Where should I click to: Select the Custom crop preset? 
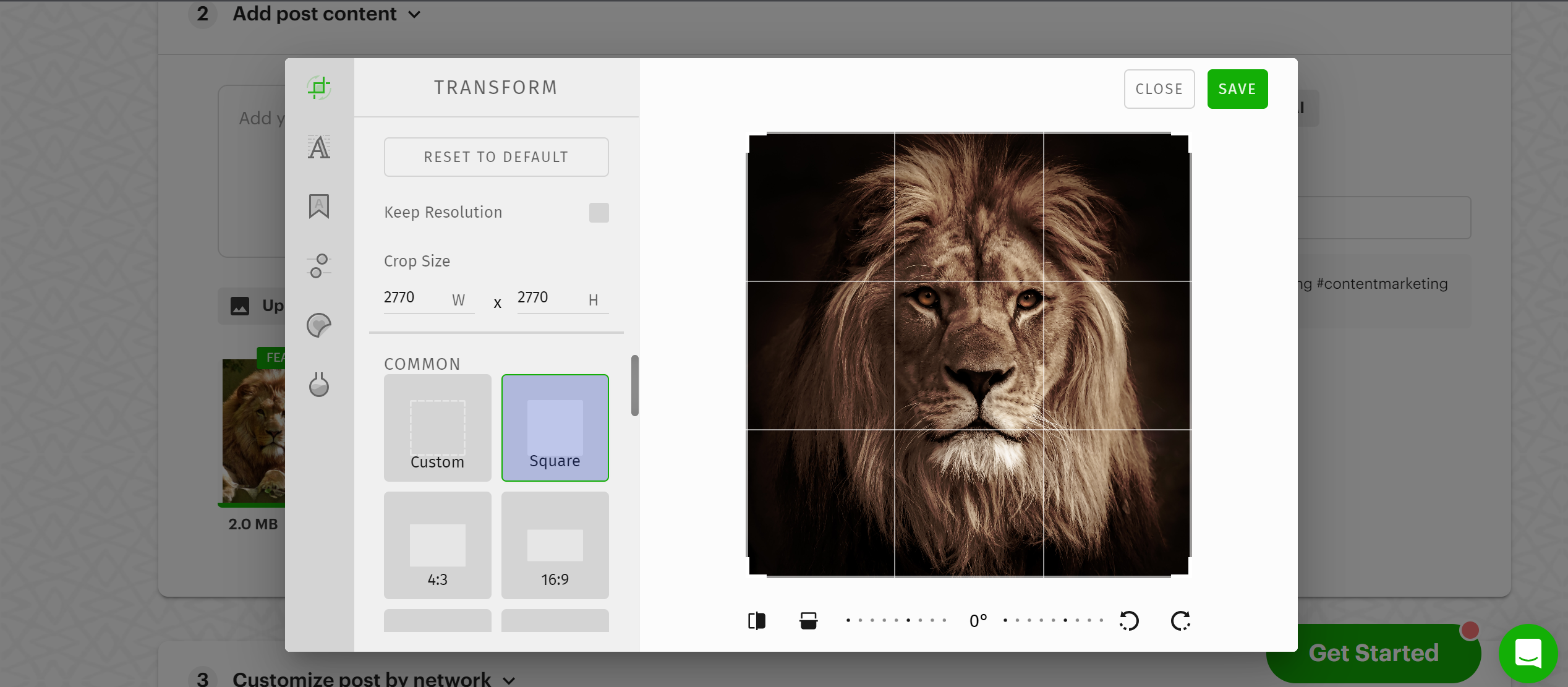[436, 428]
